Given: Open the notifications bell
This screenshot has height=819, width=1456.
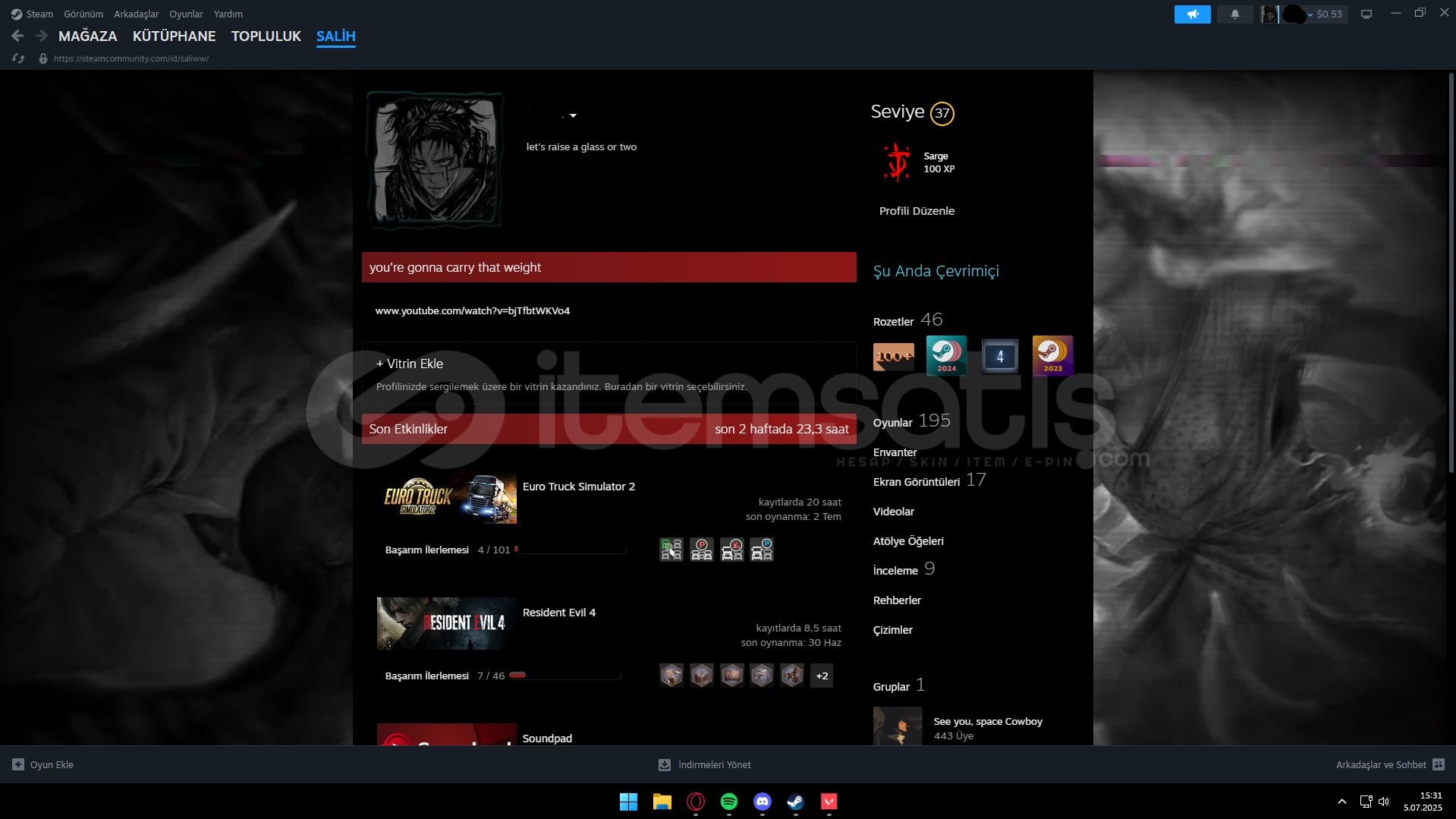Looking at the screenshot, I should click(x=1234, y=14).
